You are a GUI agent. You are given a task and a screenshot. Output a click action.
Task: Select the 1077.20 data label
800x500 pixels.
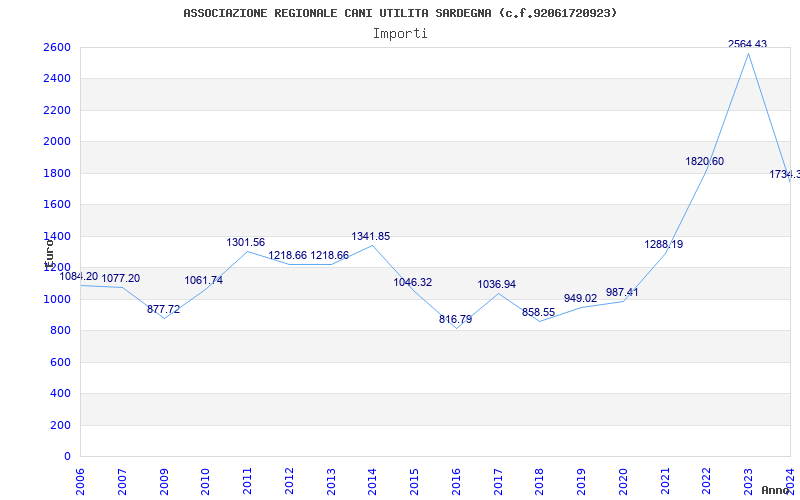[x=120, y=279]
